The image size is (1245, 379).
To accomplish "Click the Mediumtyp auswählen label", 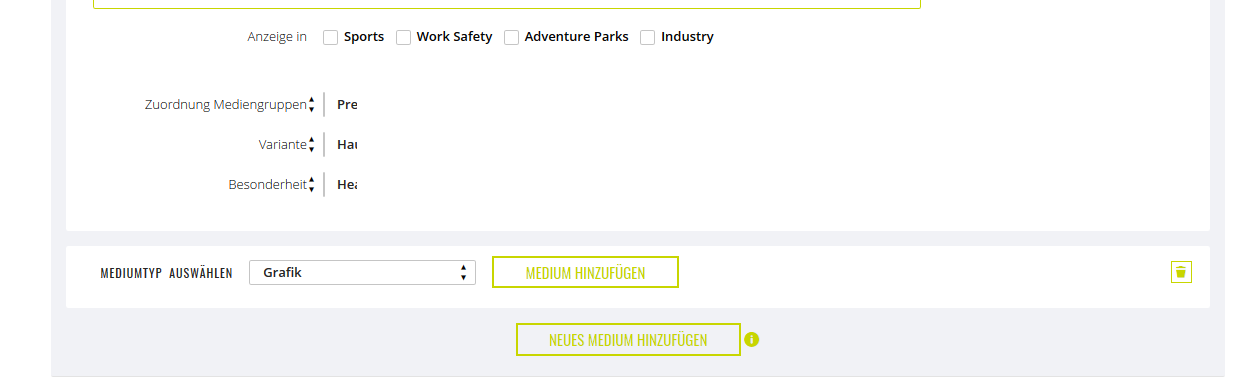I will coord(166,273).
